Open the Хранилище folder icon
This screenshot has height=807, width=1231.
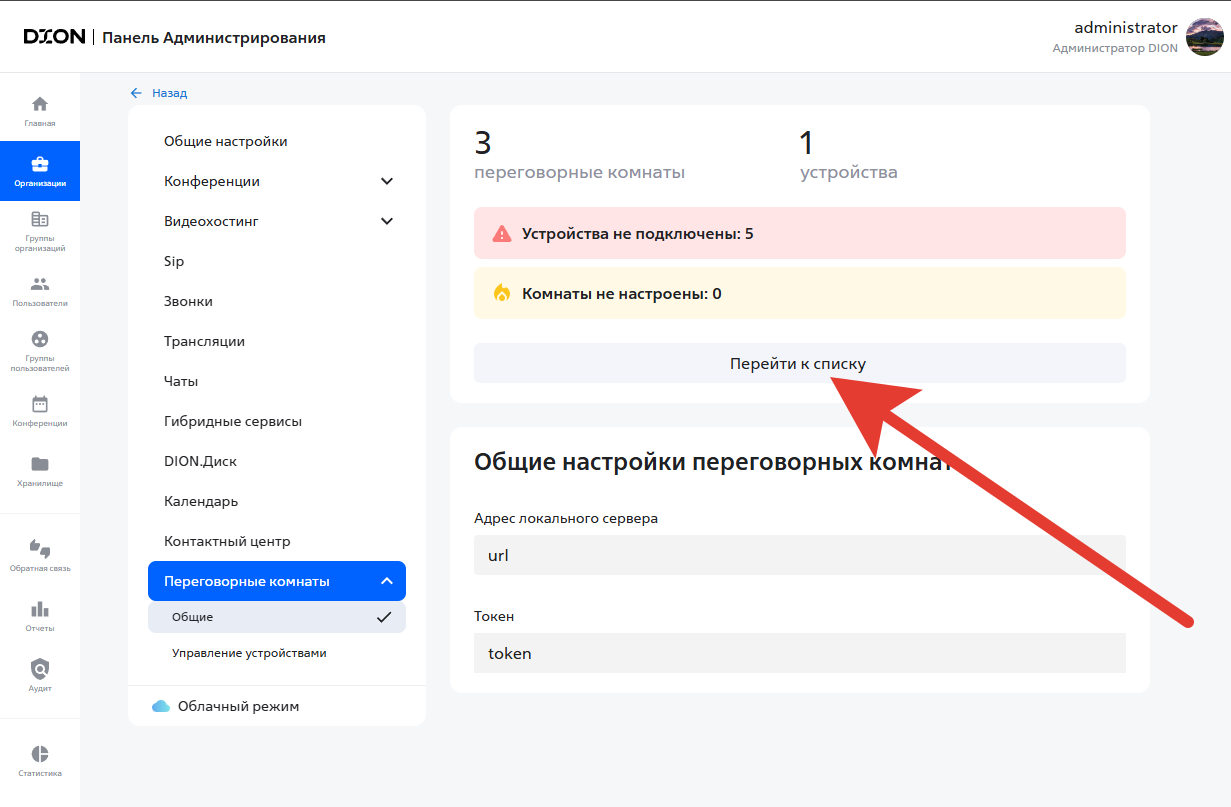click(x=40, y=465)
